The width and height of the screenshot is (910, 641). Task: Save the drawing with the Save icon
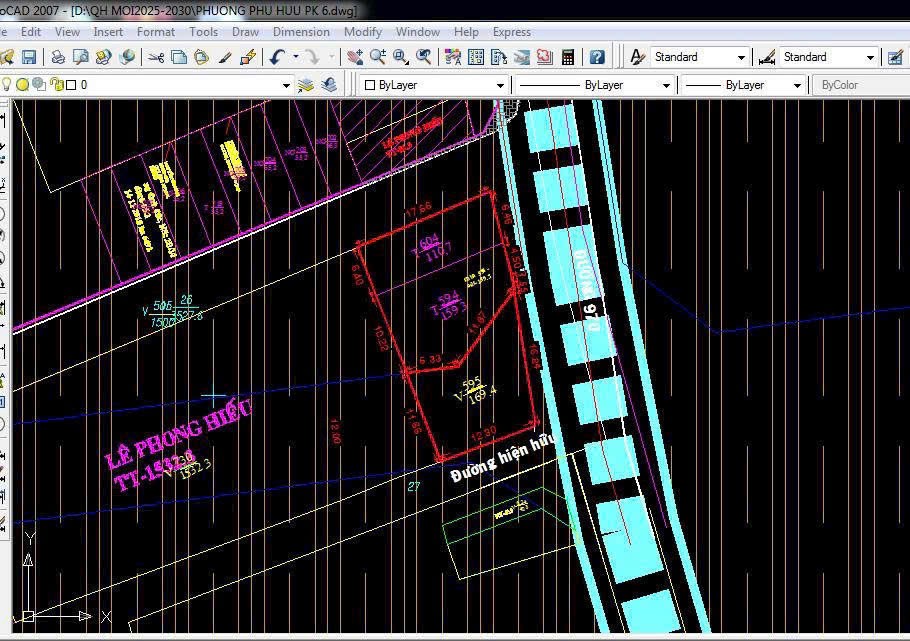click(31, 57)
